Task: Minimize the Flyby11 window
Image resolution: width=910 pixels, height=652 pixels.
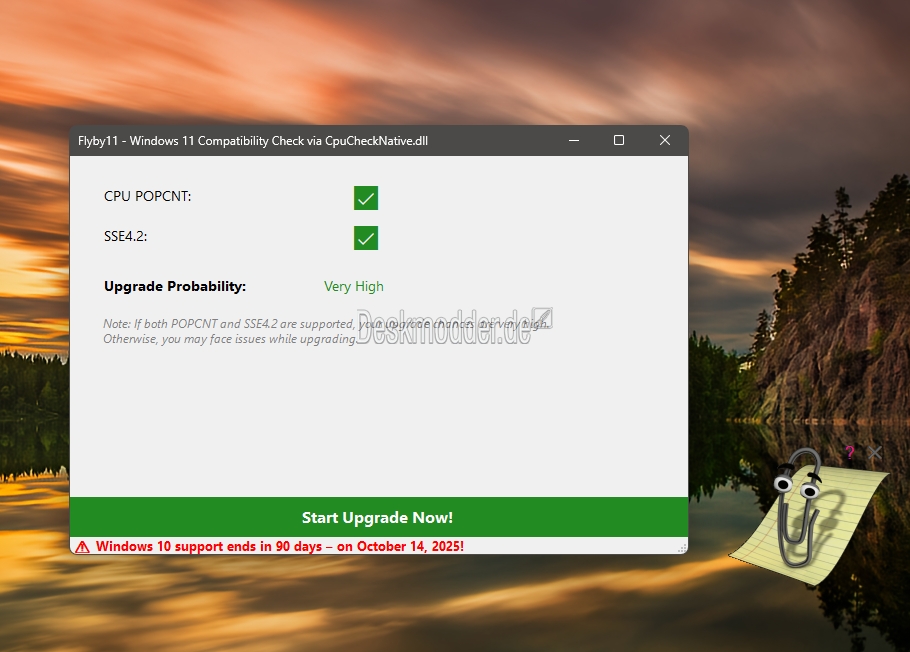Action: (x=574, y=141)
